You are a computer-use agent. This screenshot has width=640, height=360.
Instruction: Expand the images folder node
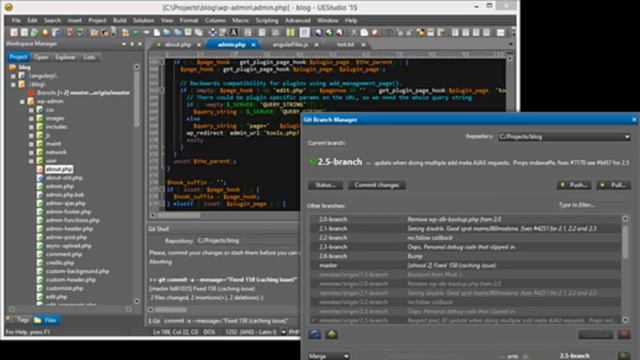tap(31, 118)
